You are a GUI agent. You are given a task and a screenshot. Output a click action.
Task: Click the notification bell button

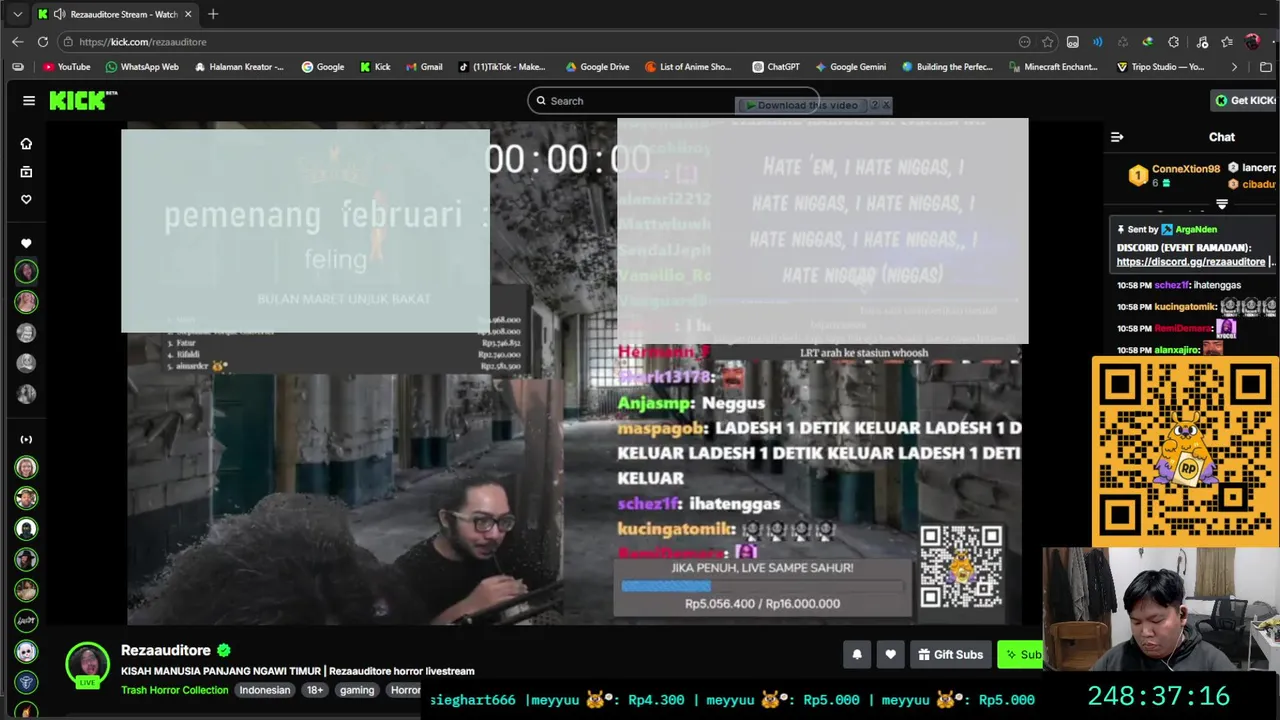(x=857, y=654)
